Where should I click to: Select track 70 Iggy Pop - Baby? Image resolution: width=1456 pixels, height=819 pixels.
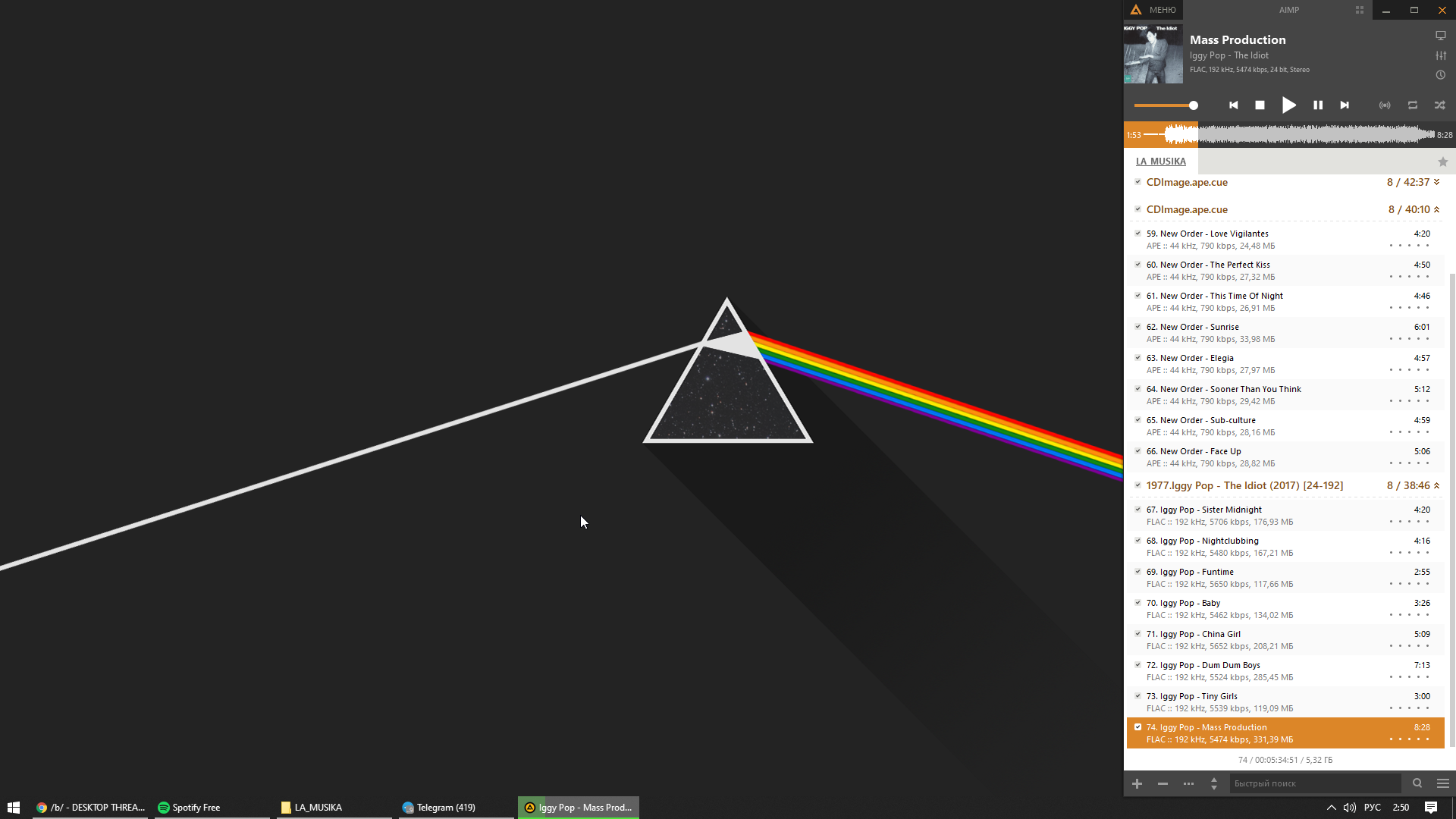tap(1285, 609)
